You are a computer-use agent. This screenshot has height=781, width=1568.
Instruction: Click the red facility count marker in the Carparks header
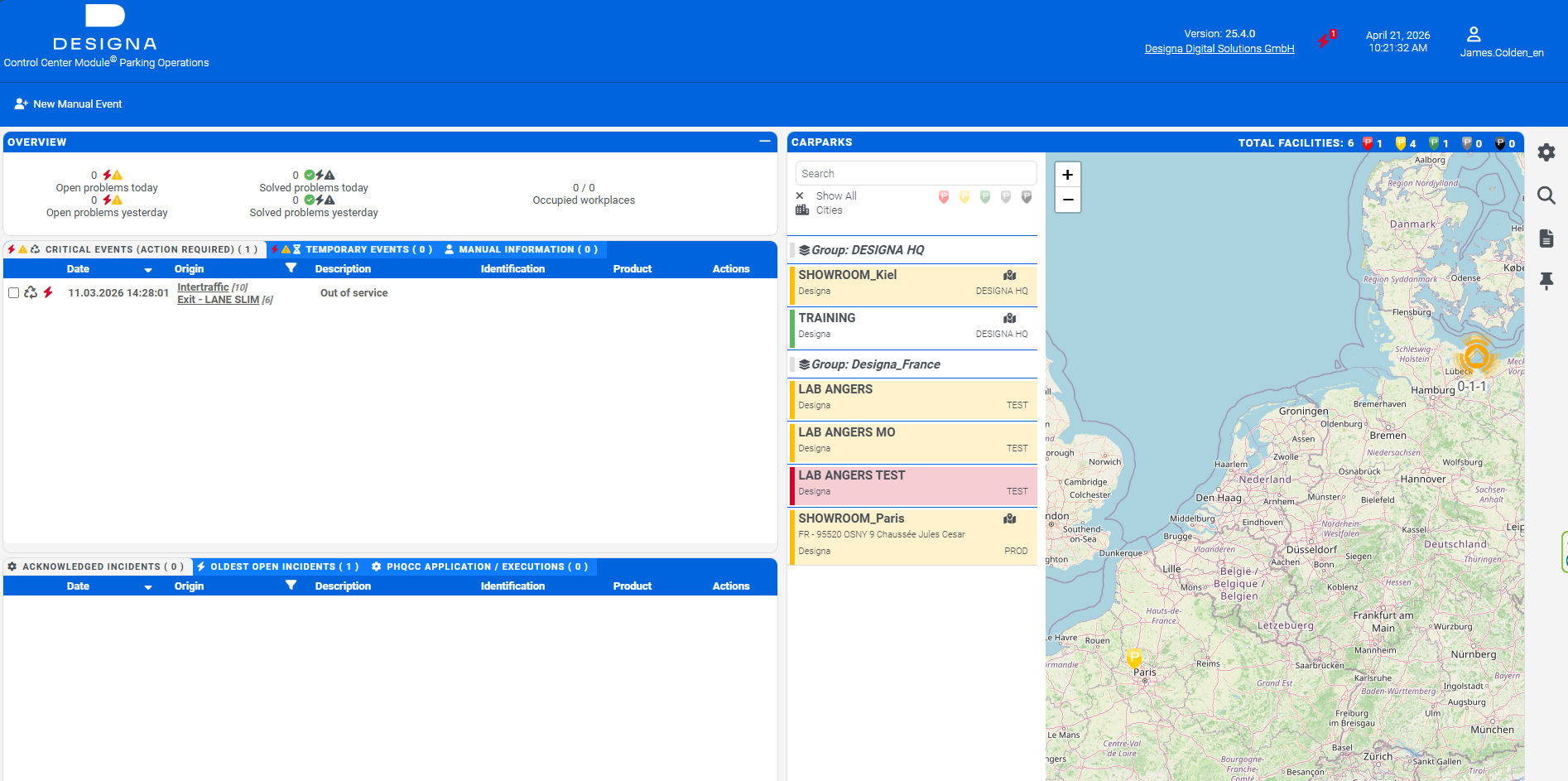click(1368, 143)
